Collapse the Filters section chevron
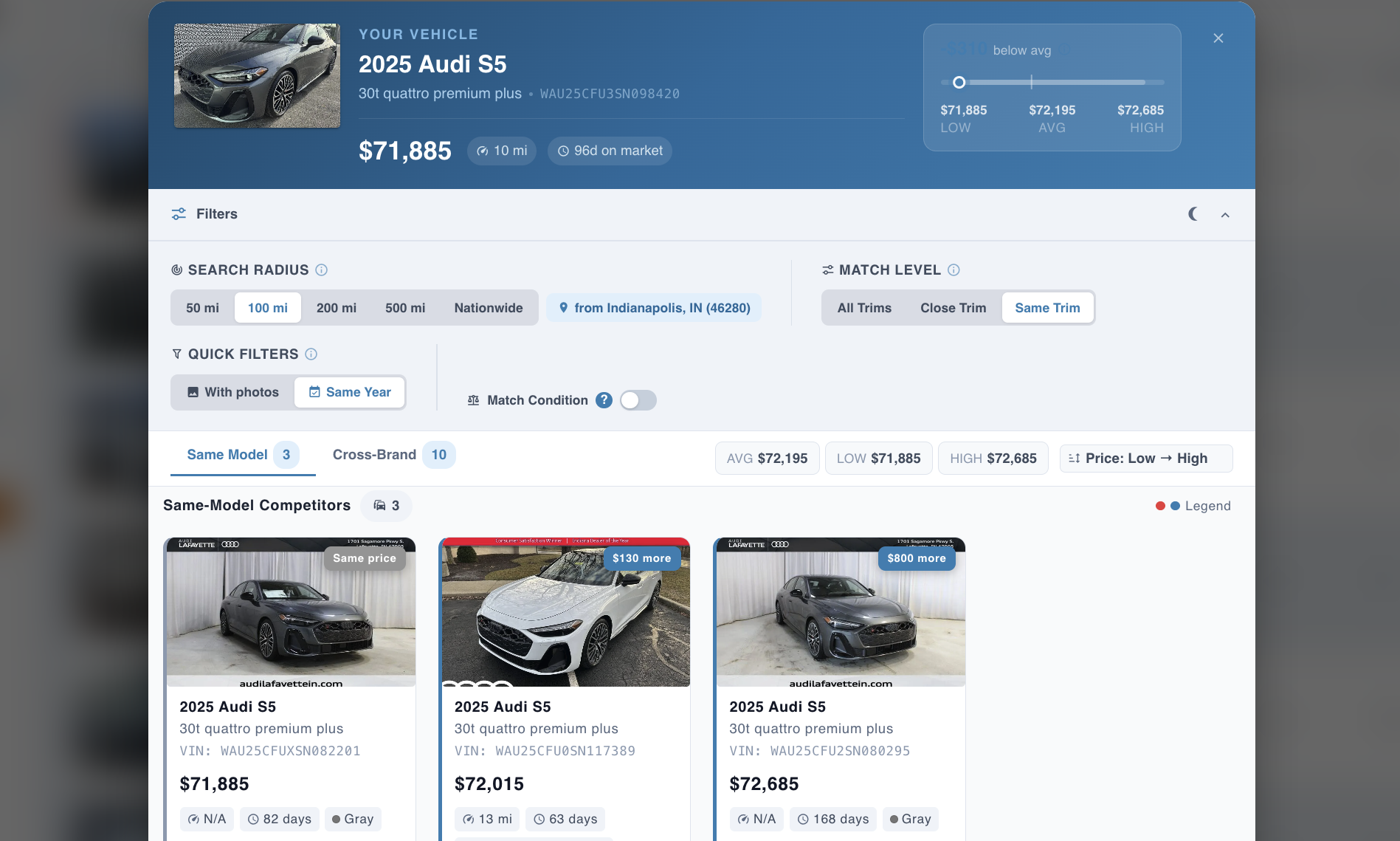 tap(1225, 215)
